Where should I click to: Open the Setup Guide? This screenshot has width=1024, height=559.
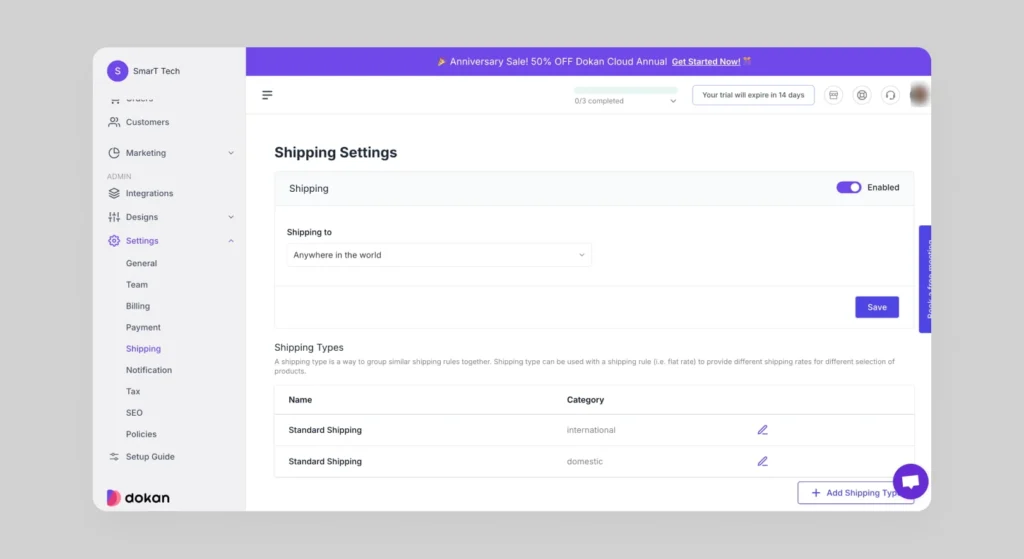[150, 456]
